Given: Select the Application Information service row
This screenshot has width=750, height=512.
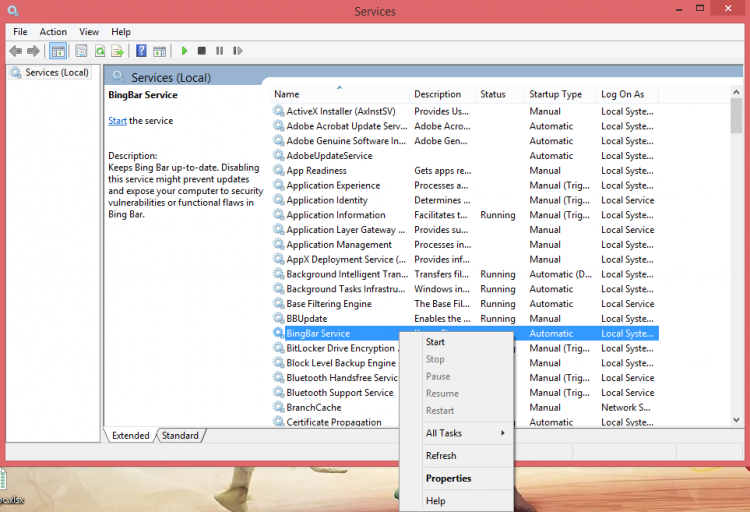Looking at the screenshot, I should [335, 215].
